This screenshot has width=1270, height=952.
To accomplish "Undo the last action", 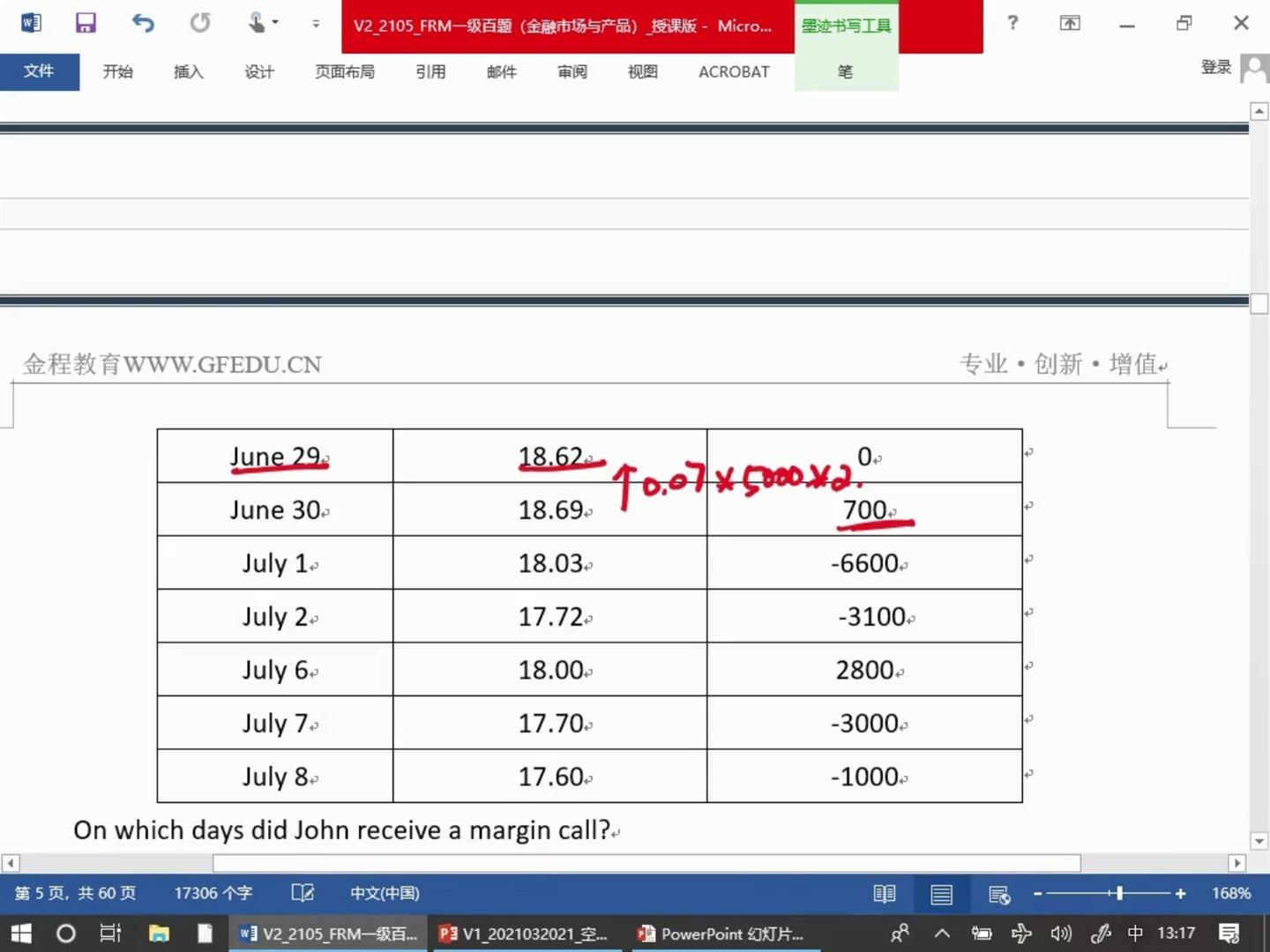I will point(143,23).
